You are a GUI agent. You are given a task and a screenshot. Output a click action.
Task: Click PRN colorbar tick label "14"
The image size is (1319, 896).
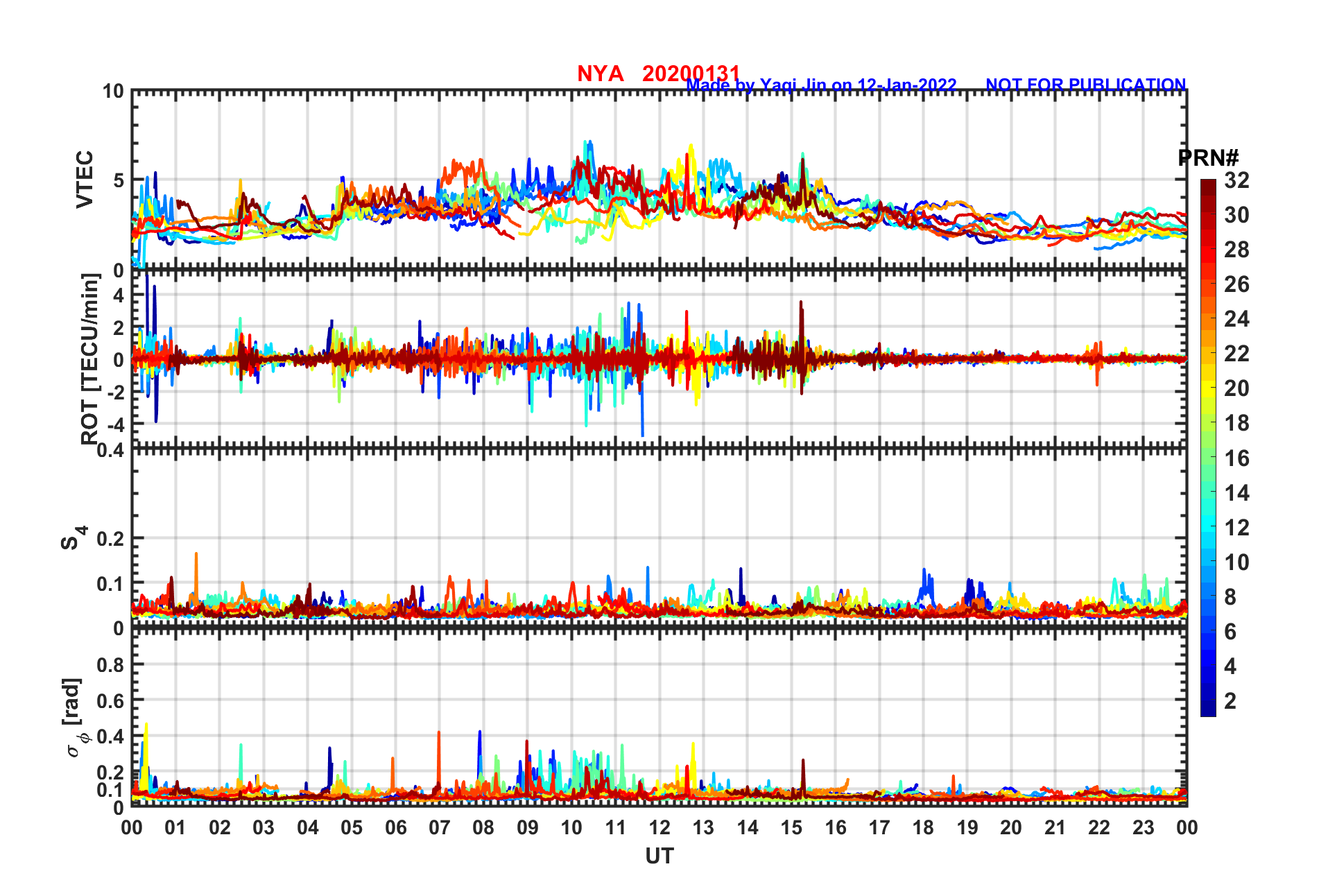click(1236, 493)
